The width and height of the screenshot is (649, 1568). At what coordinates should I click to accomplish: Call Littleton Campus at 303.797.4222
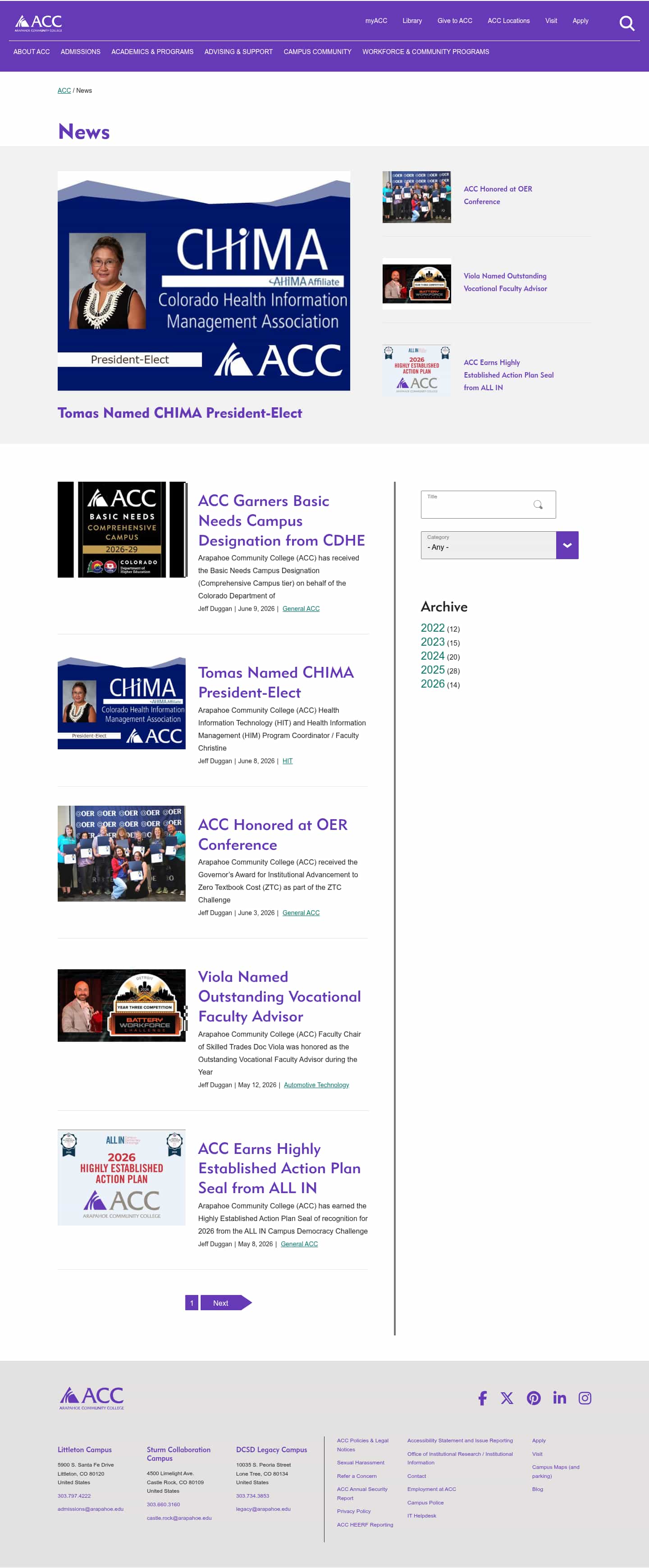[74, 1495]
